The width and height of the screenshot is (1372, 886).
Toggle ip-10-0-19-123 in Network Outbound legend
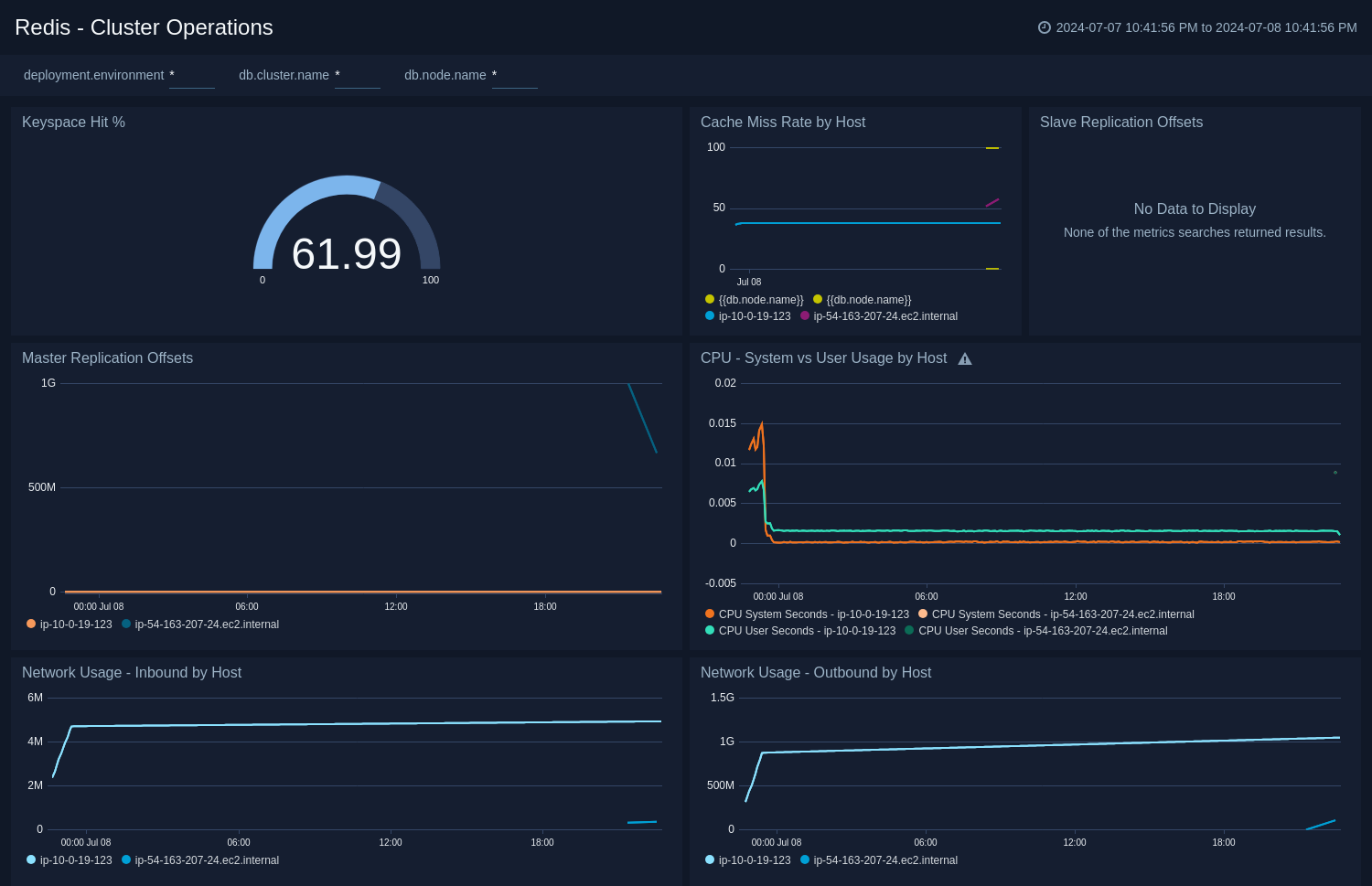coord(748,860)
